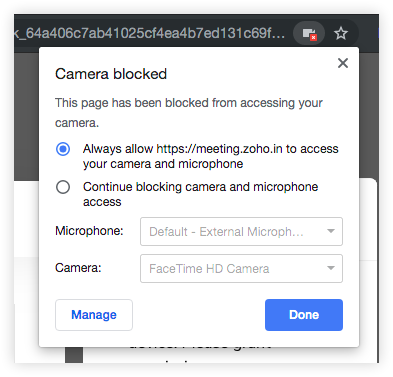
Task: Click the arrow on the Camera dropdown
Action: pyautogui.click(x=331, y=268)
